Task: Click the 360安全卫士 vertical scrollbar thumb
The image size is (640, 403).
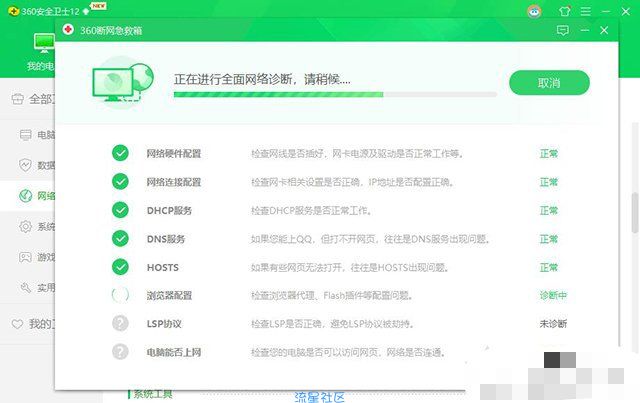Action: (x=635, y=212)
